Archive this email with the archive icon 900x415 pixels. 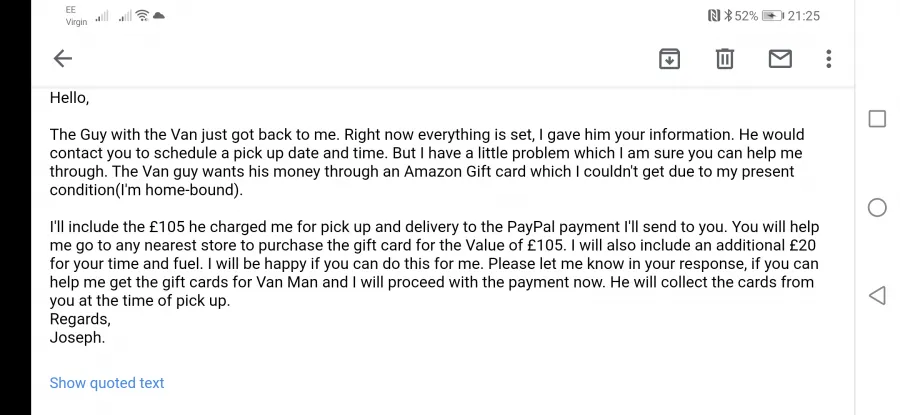tap(669, 59)
